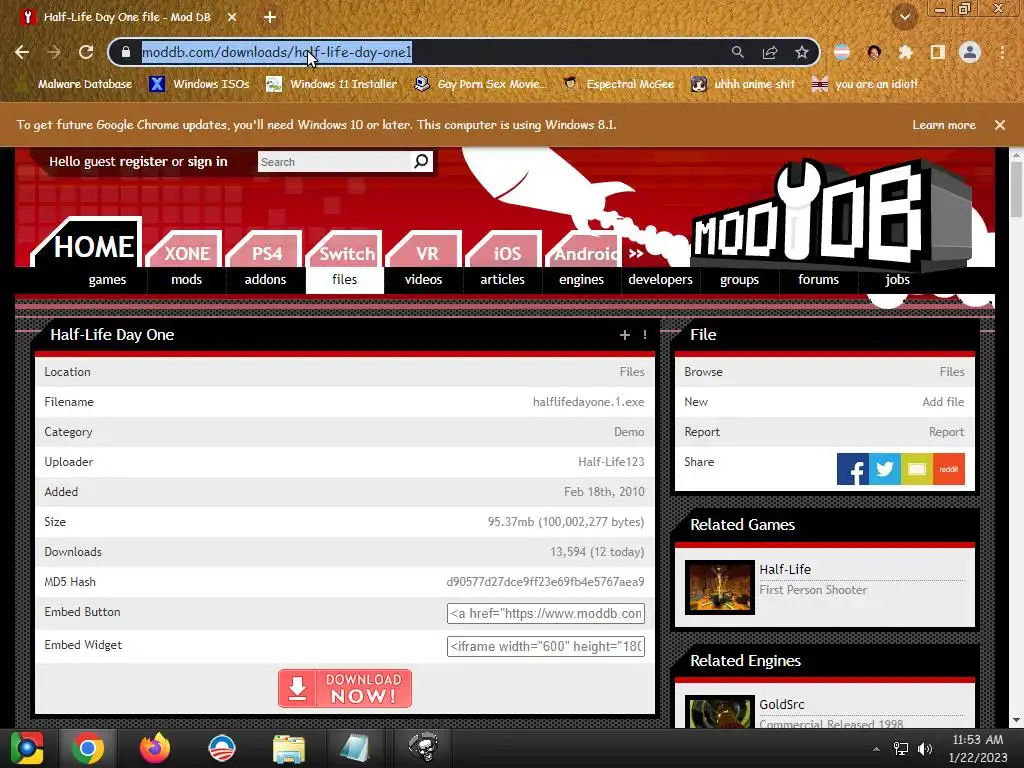The image size is (1024, 768).
Task: Open the GoldSrc related engine link
Action: pos(781,705)
